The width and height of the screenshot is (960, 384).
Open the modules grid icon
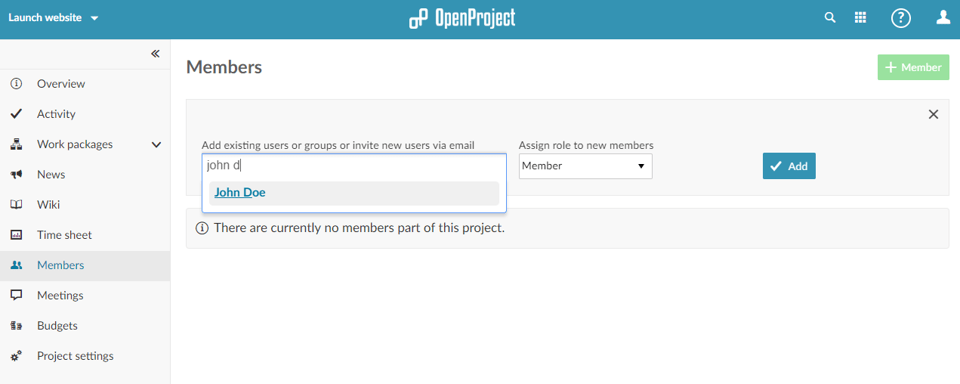(x=860, y=18)
